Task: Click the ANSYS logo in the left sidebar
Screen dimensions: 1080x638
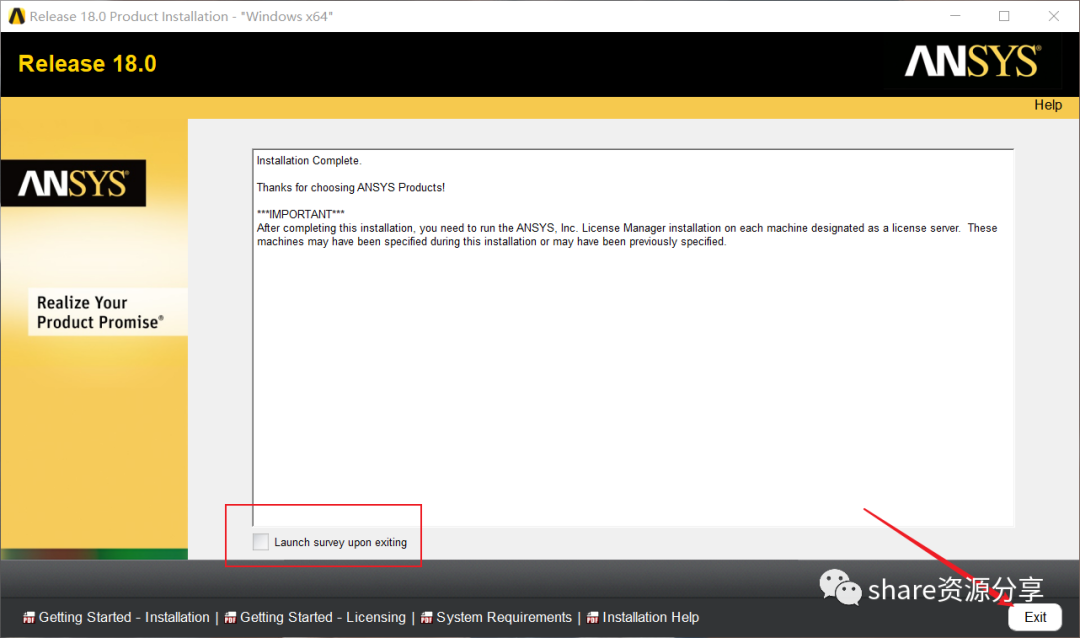Action: click(73, 183)
